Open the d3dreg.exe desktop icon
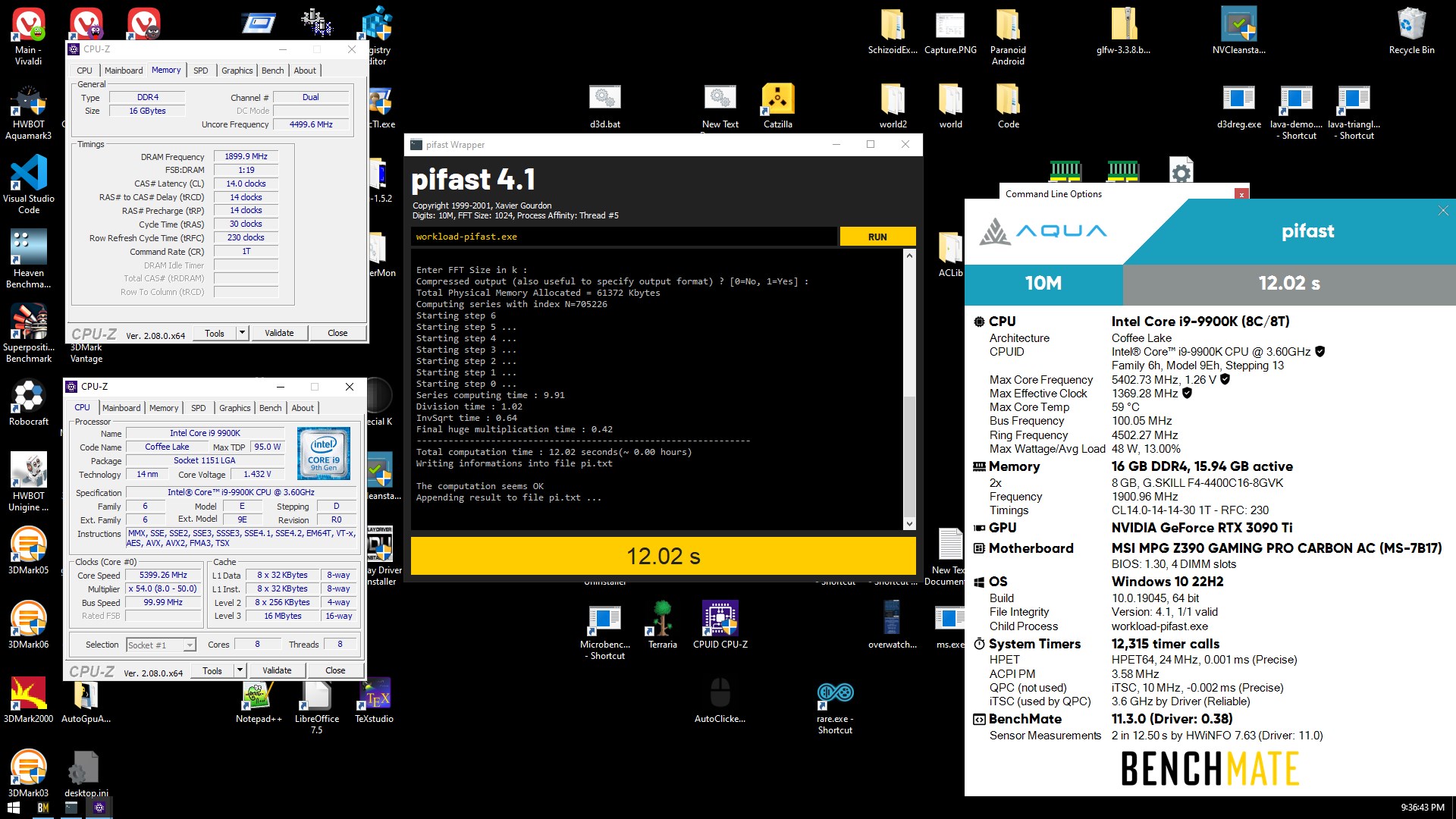Viewport: 1456px width, 819px height. point(1238,105)
